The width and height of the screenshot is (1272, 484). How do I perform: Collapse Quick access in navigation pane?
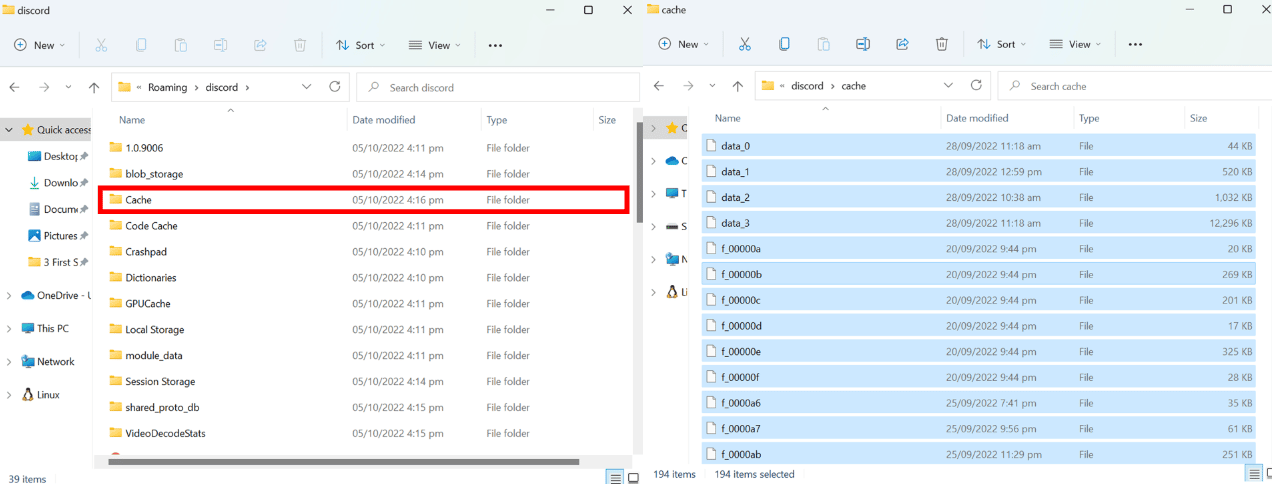pyautogui.click(x=9, y=130)
